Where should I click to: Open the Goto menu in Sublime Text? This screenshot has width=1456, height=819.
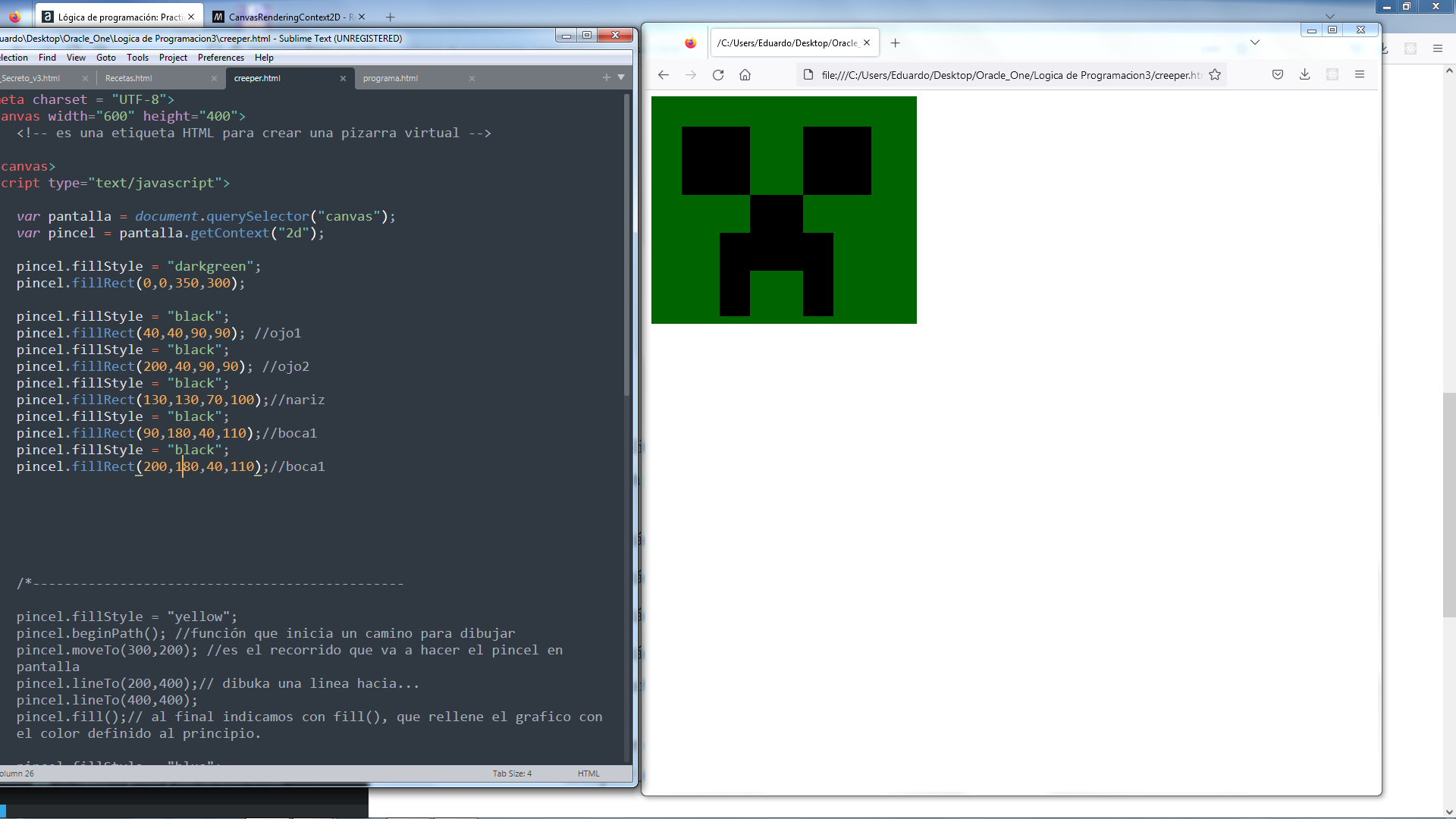(x=106, y=58)
